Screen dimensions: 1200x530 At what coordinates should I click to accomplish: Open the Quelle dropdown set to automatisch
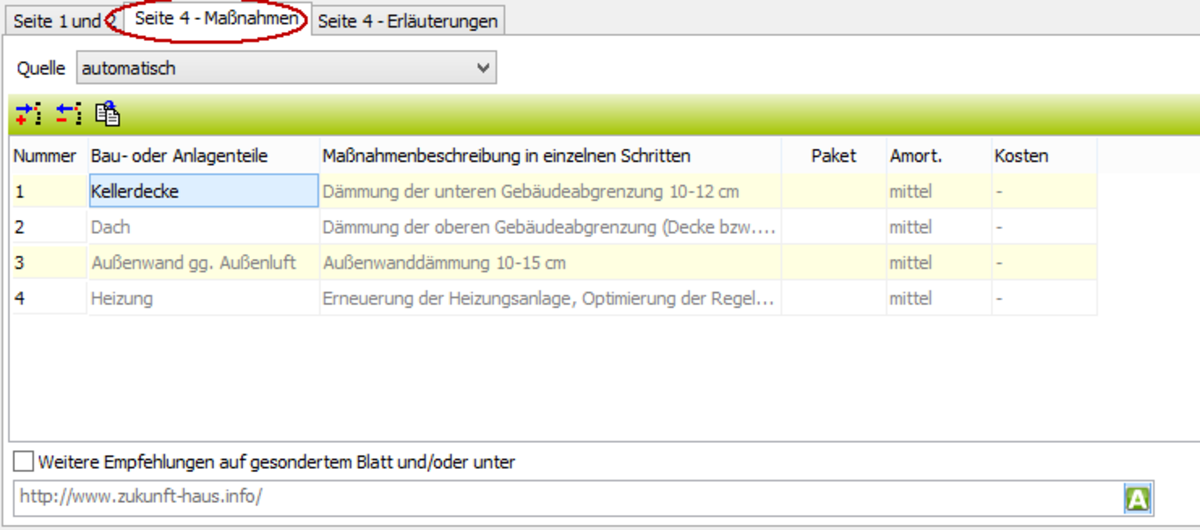(x=286, y=68)
